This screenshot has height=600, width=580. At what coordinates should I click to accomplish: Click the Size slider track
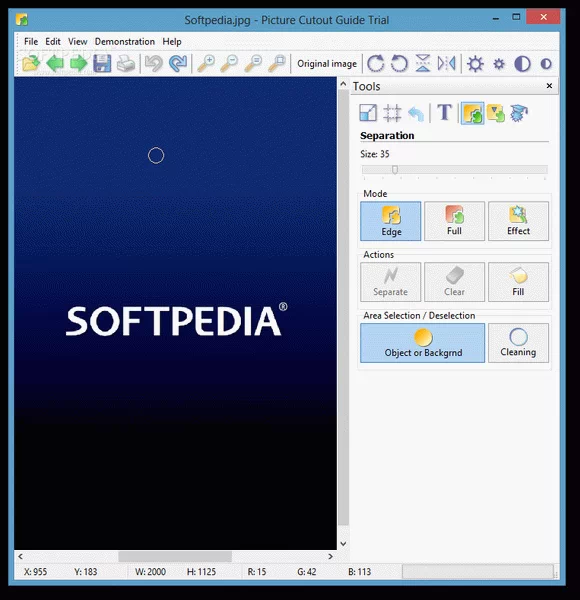pos(455,170)
